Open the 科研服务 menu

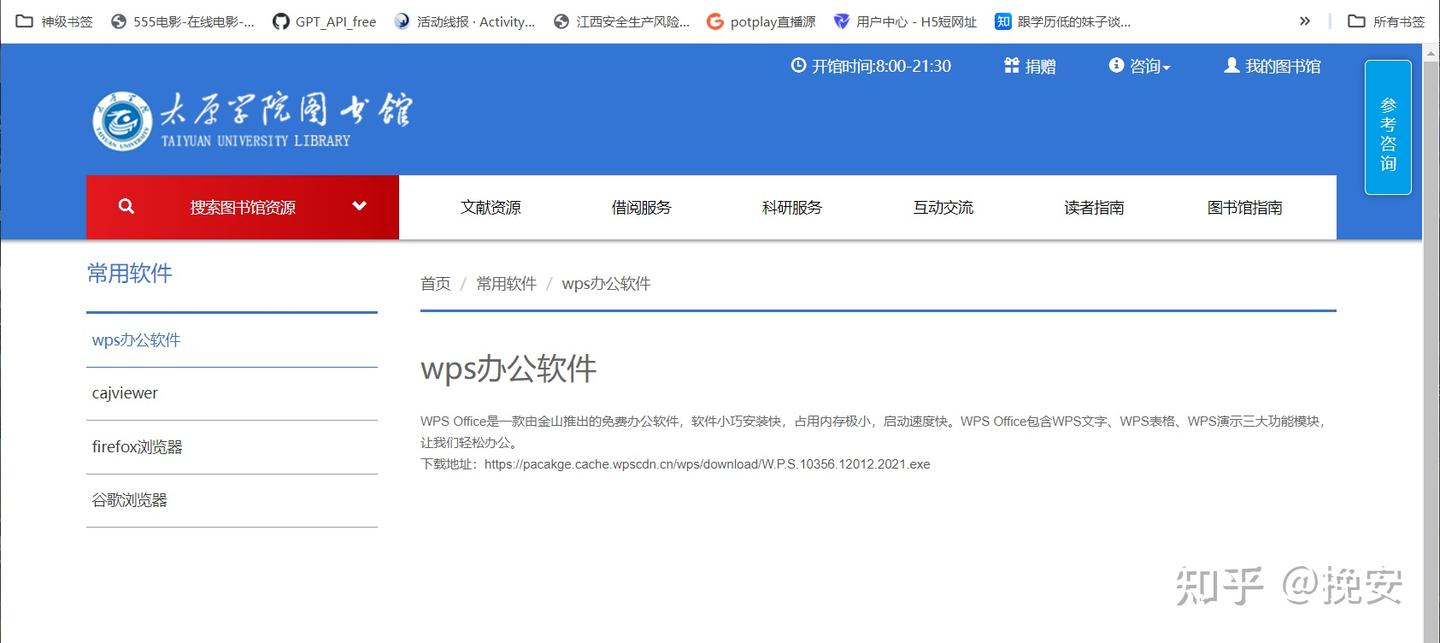coord(792,208)
